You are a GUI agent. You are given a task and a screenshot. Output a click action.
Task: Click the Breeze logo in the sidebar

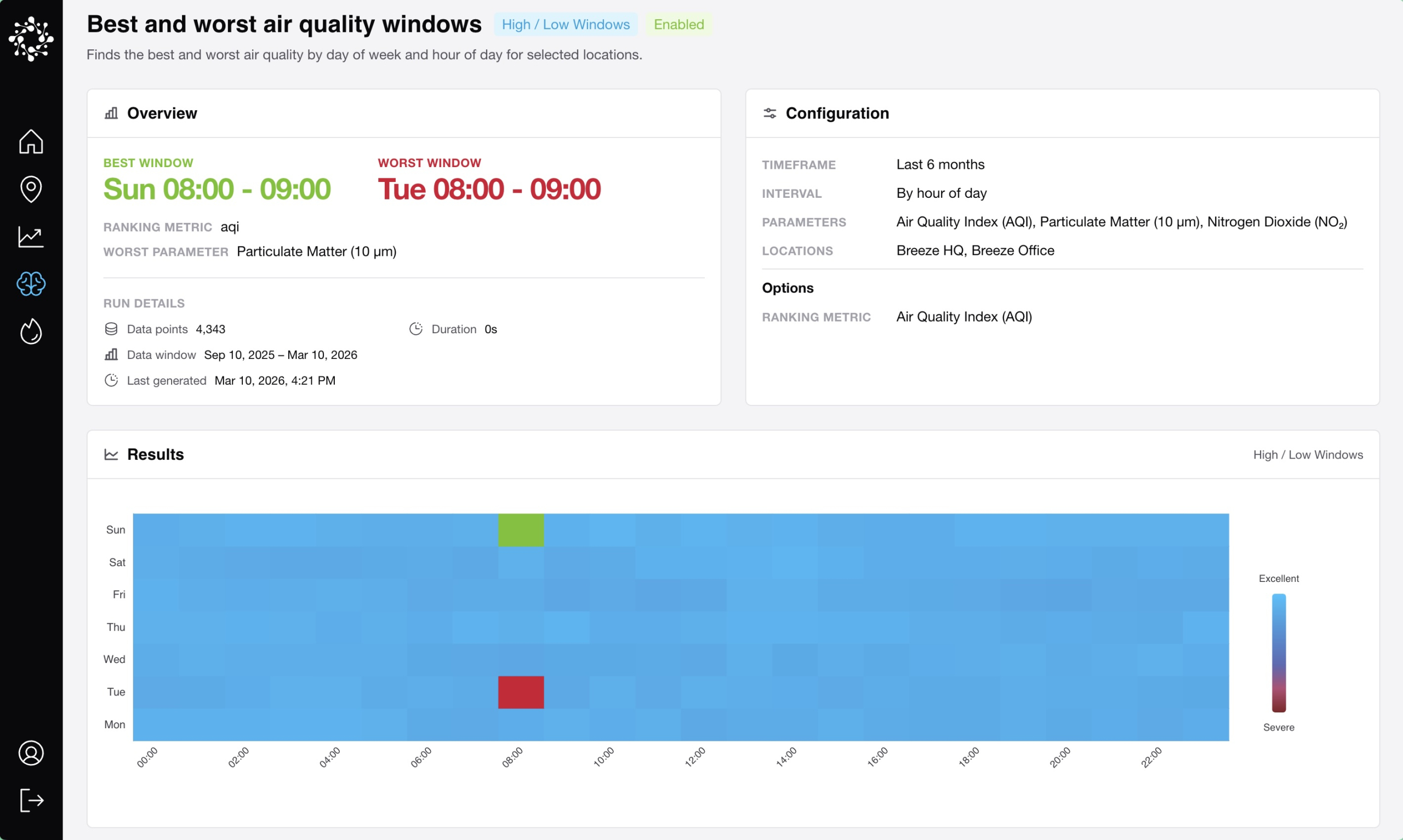point(31,38)
